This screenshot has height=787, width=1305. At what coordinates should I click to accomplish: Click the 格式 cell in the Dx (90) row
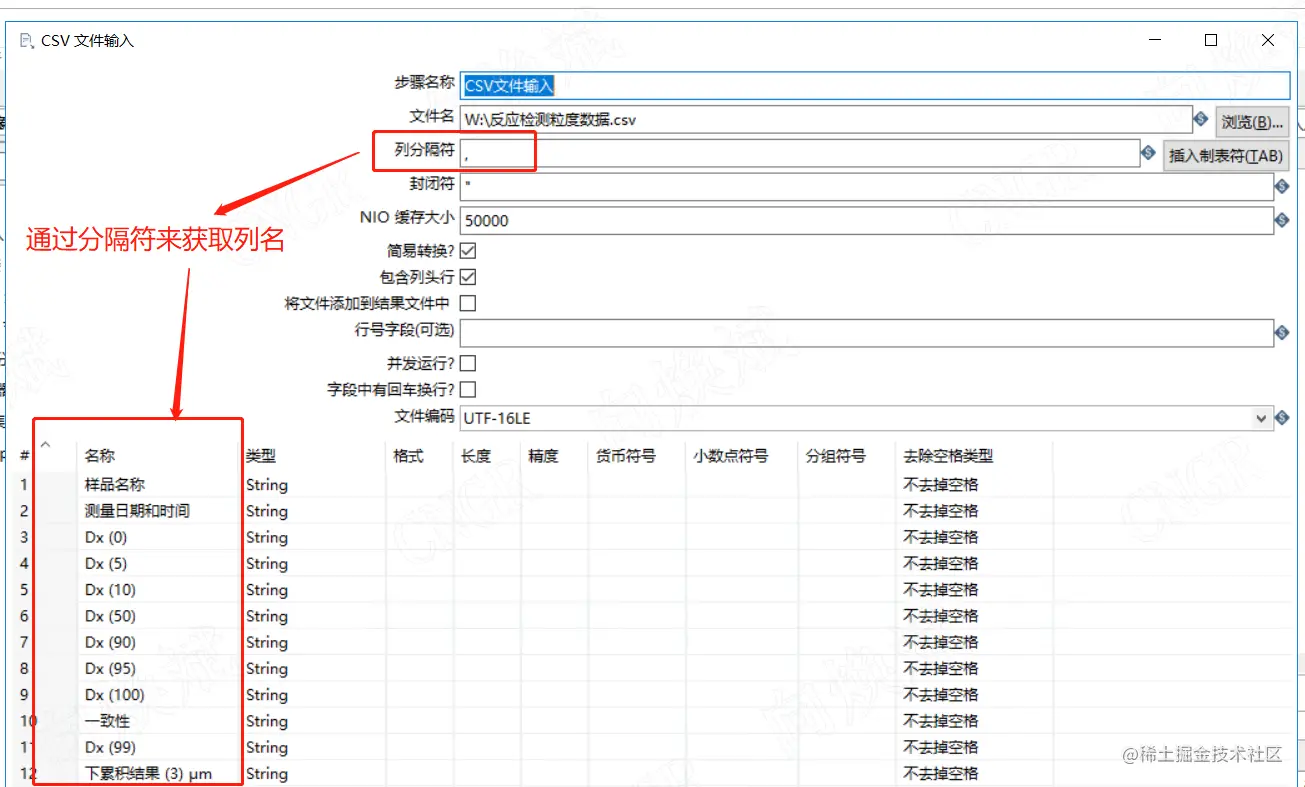[x=420, y=642]
